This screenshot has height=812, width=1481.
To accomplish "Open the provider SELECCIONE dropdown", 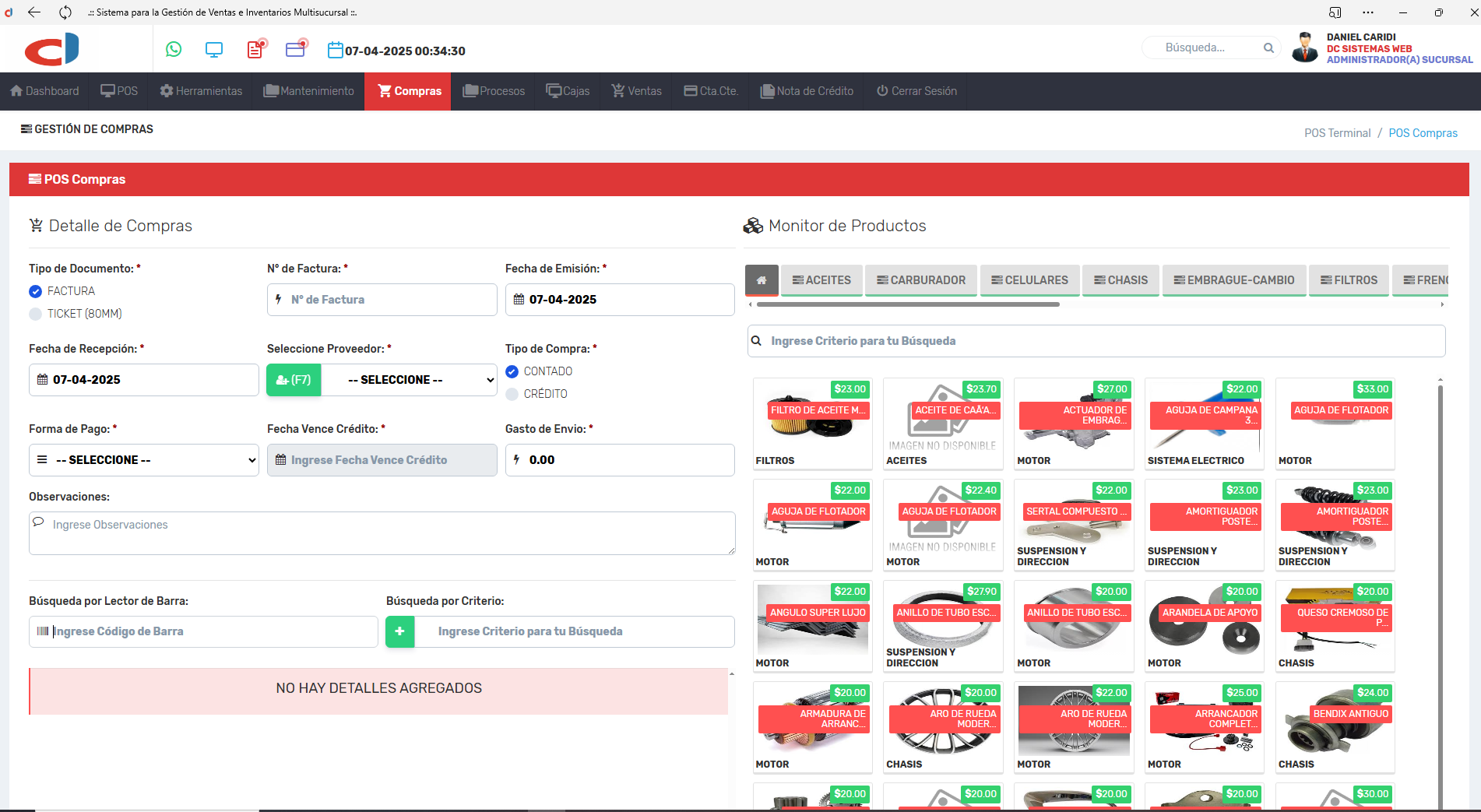I will (x=409, y=380).
